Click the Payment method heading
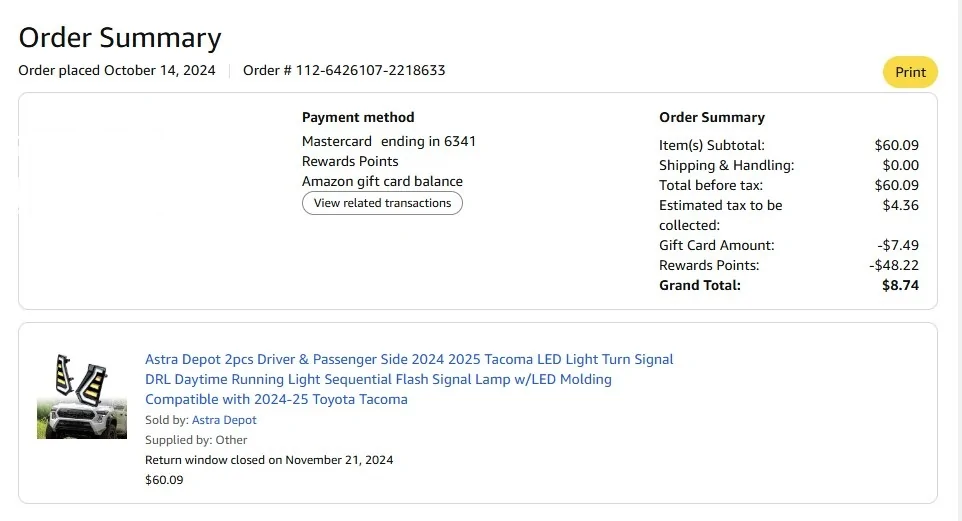The image size is (962, 521). (358, 117)
